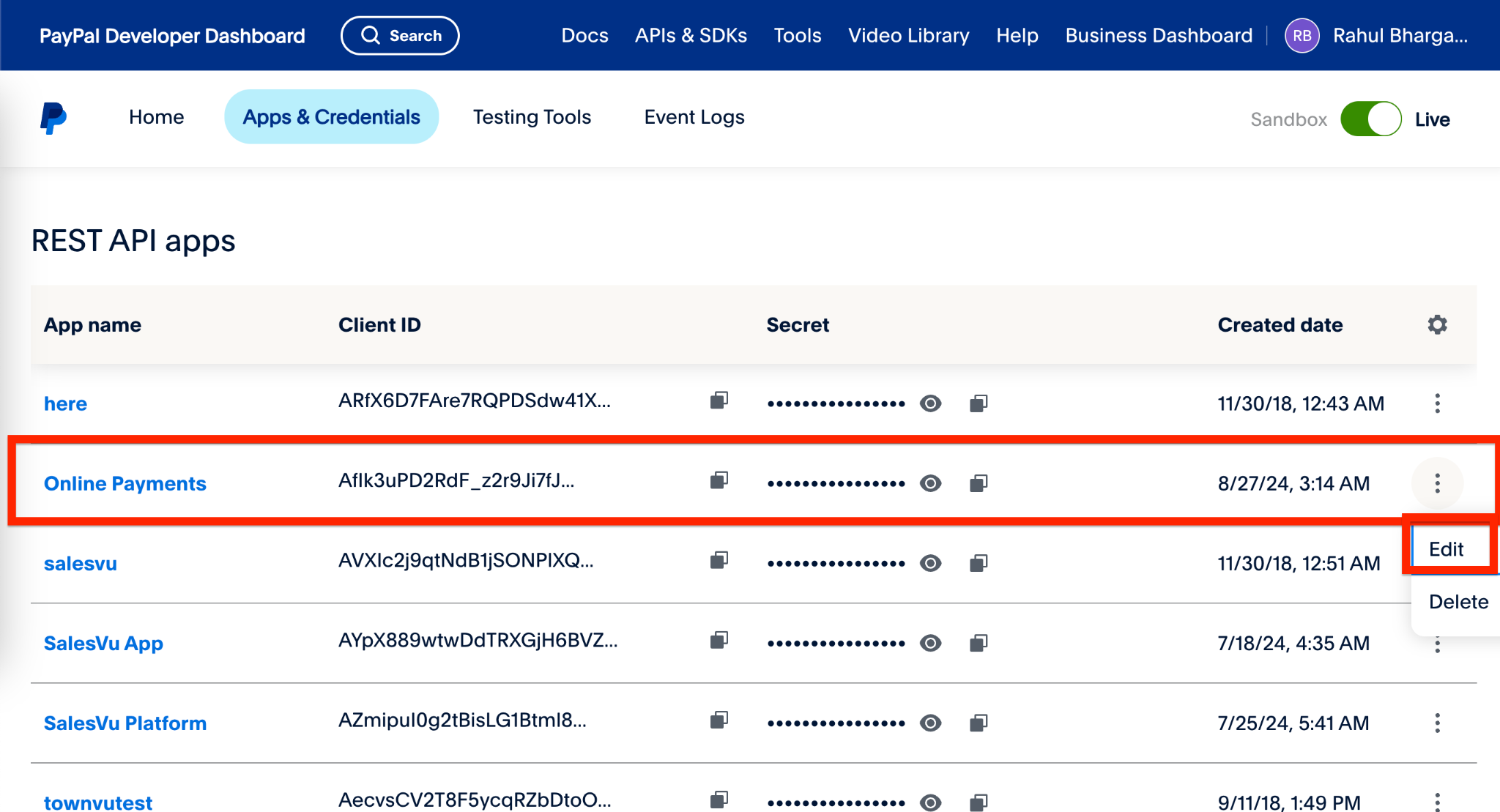The width and height of the screenshot is (1500, 812).
Task: Click the Secret column header
Action: 798,324
